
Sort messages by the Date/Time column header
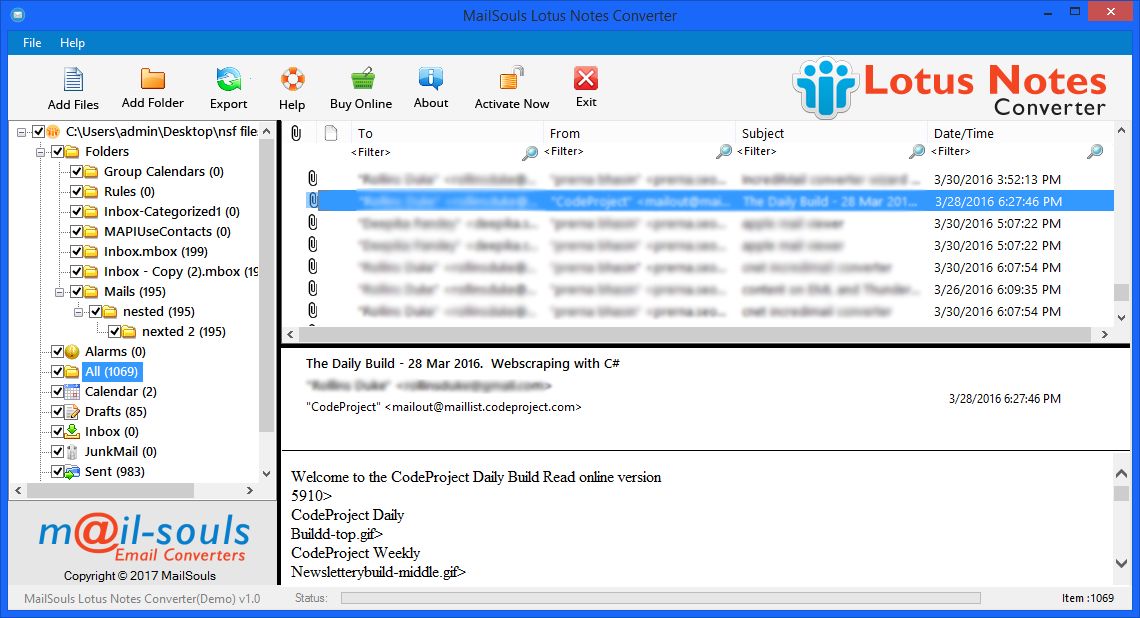tap(963, 134)
